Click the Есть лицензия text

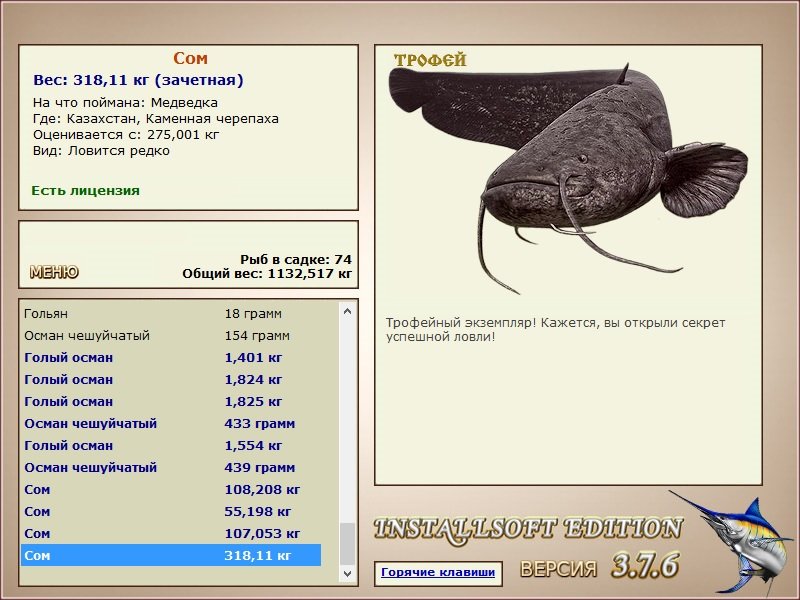tap(85, 190)
